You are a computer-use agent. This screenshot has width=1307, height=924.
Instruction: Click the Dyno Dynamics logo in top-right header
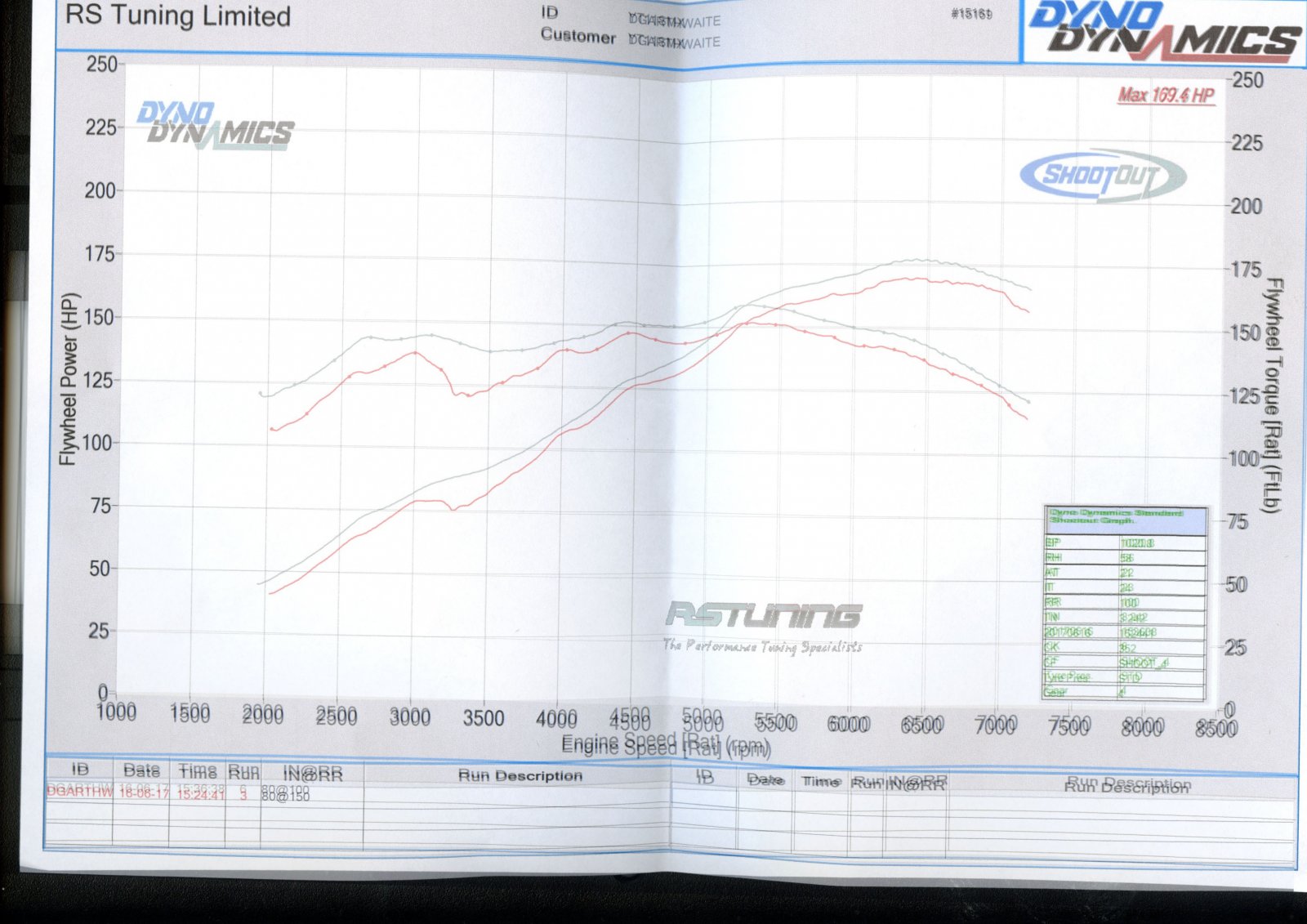[1163, 31]
